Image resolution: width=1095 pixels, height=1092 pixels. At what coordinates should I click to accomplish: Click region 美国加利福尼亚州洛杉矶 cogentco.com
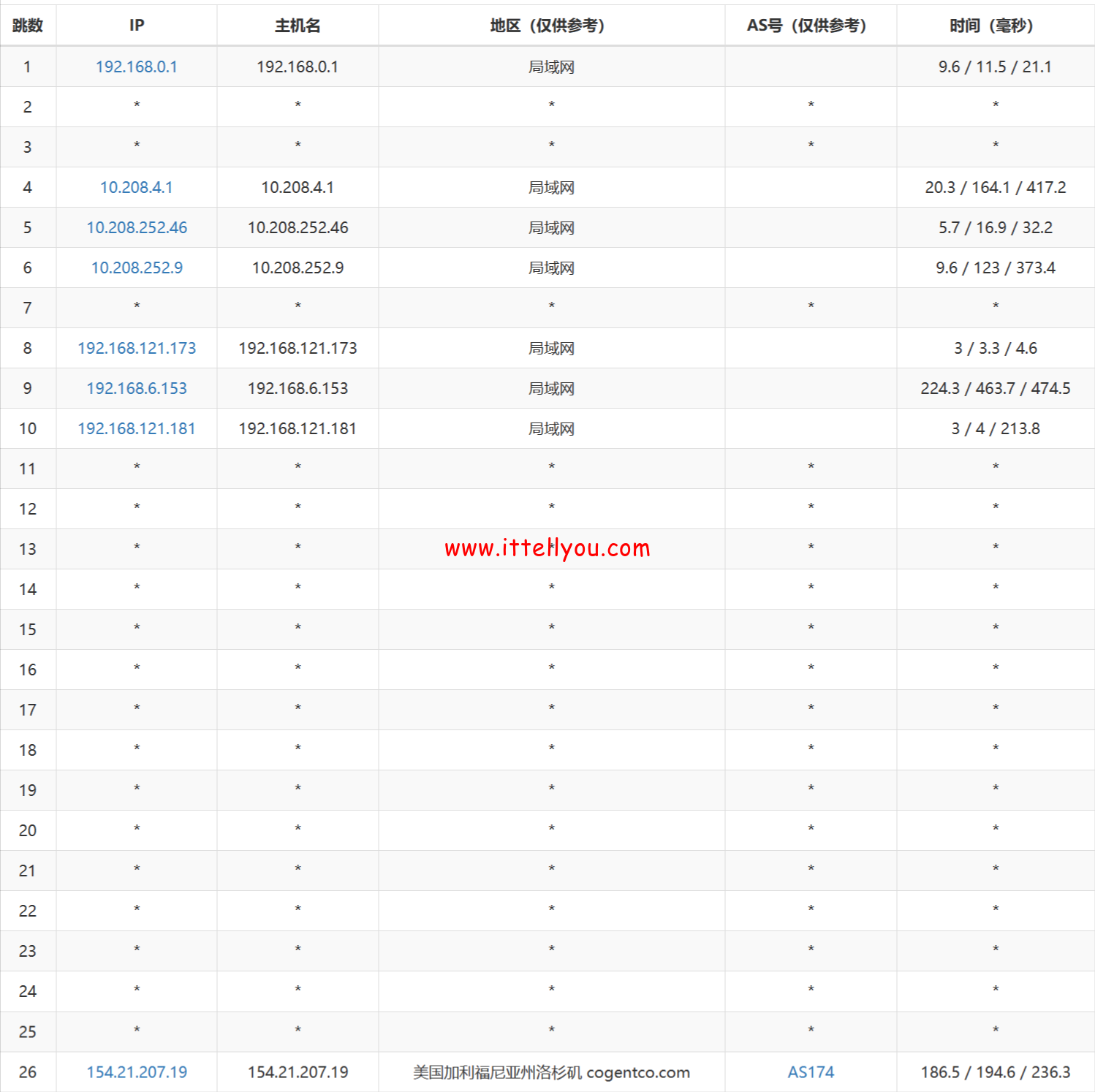[552, 1072]
